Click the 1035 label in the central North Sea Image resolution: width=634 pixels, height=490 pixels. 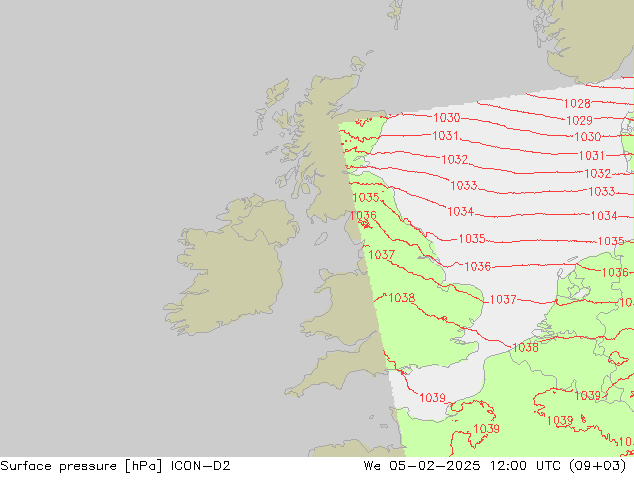pos(472,239)
